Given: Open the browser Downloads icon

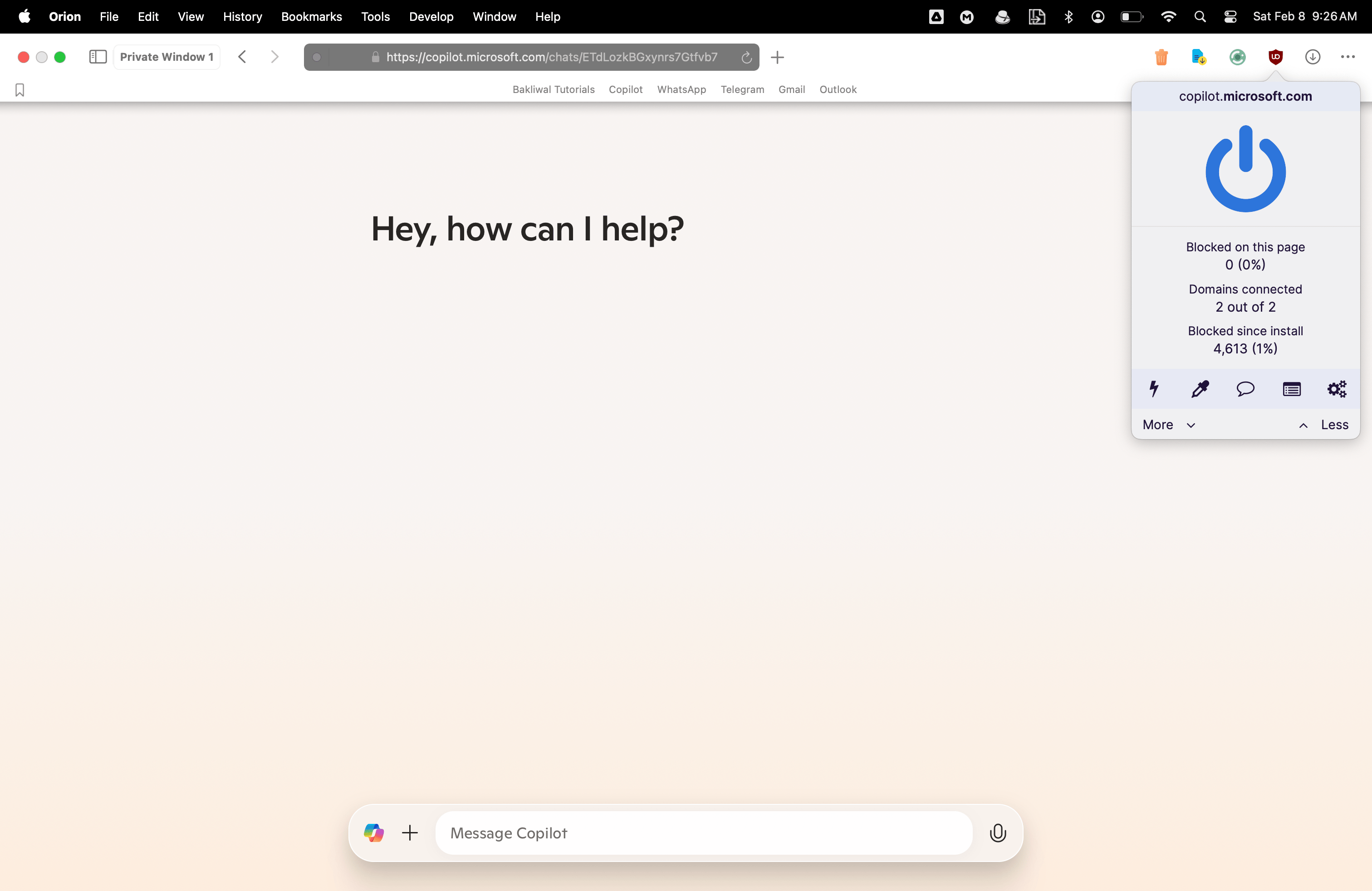Looking at the screenshot, I should [1313, 57].
